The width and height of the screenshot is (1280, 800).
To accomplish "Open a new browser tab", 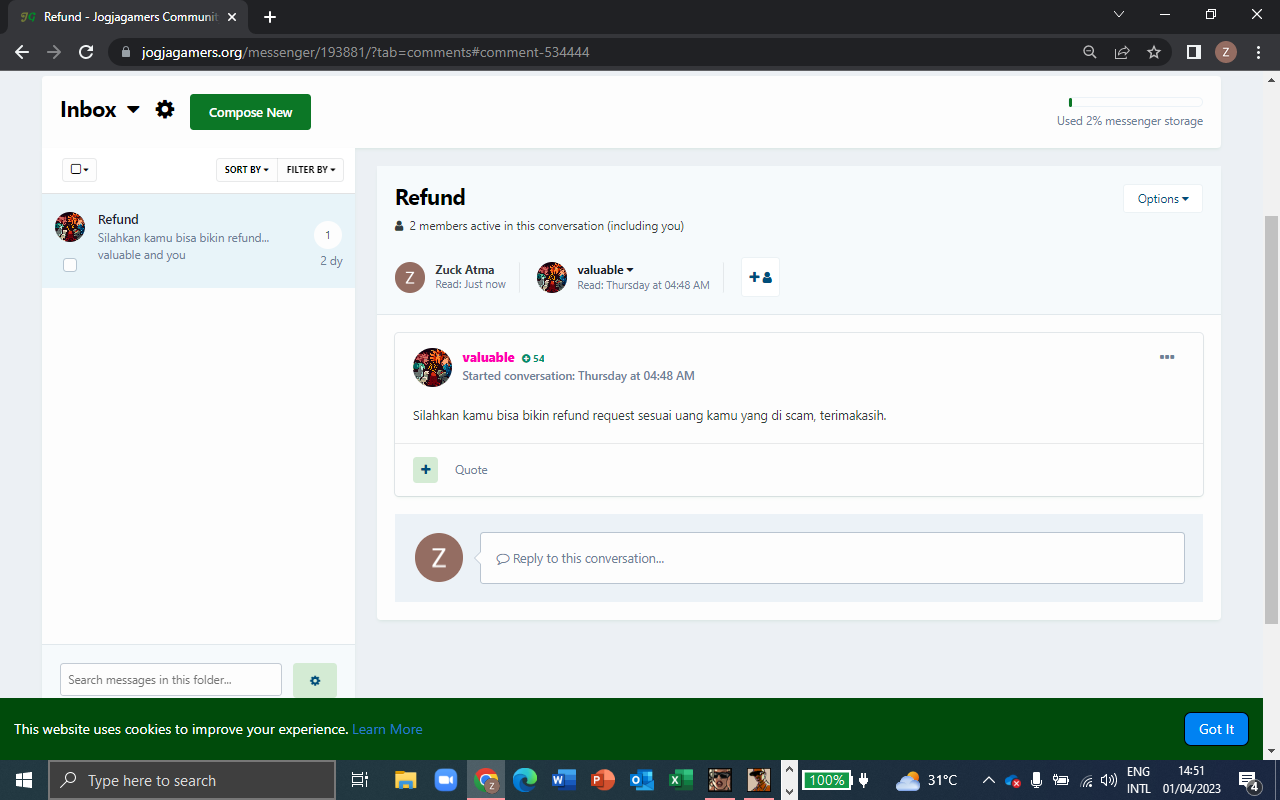I will pyautogui.click(x=270, y=17).
